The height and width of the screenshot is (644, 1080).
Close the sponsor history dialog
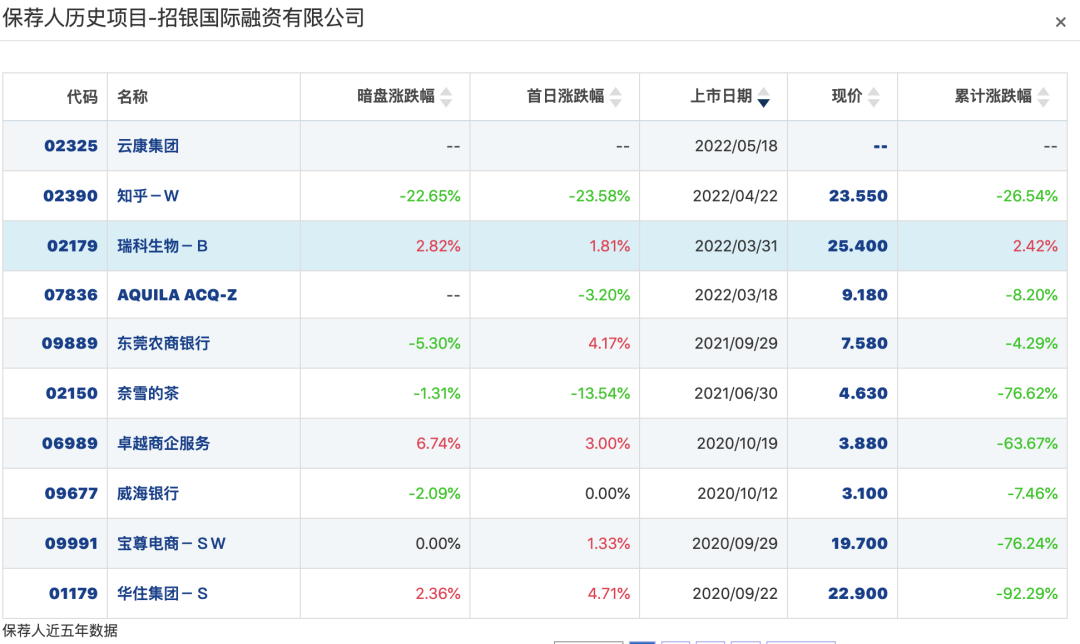(x=1060, y=22)
